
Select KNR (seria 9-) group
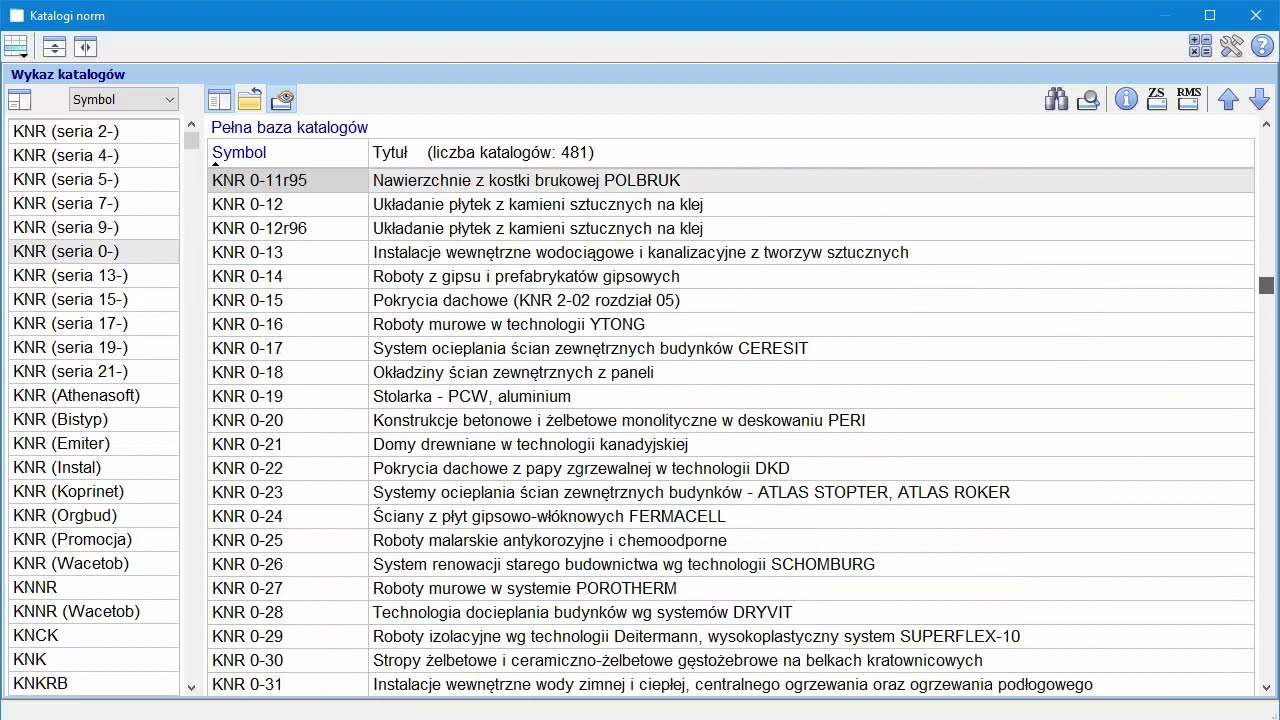click(94, 227)
